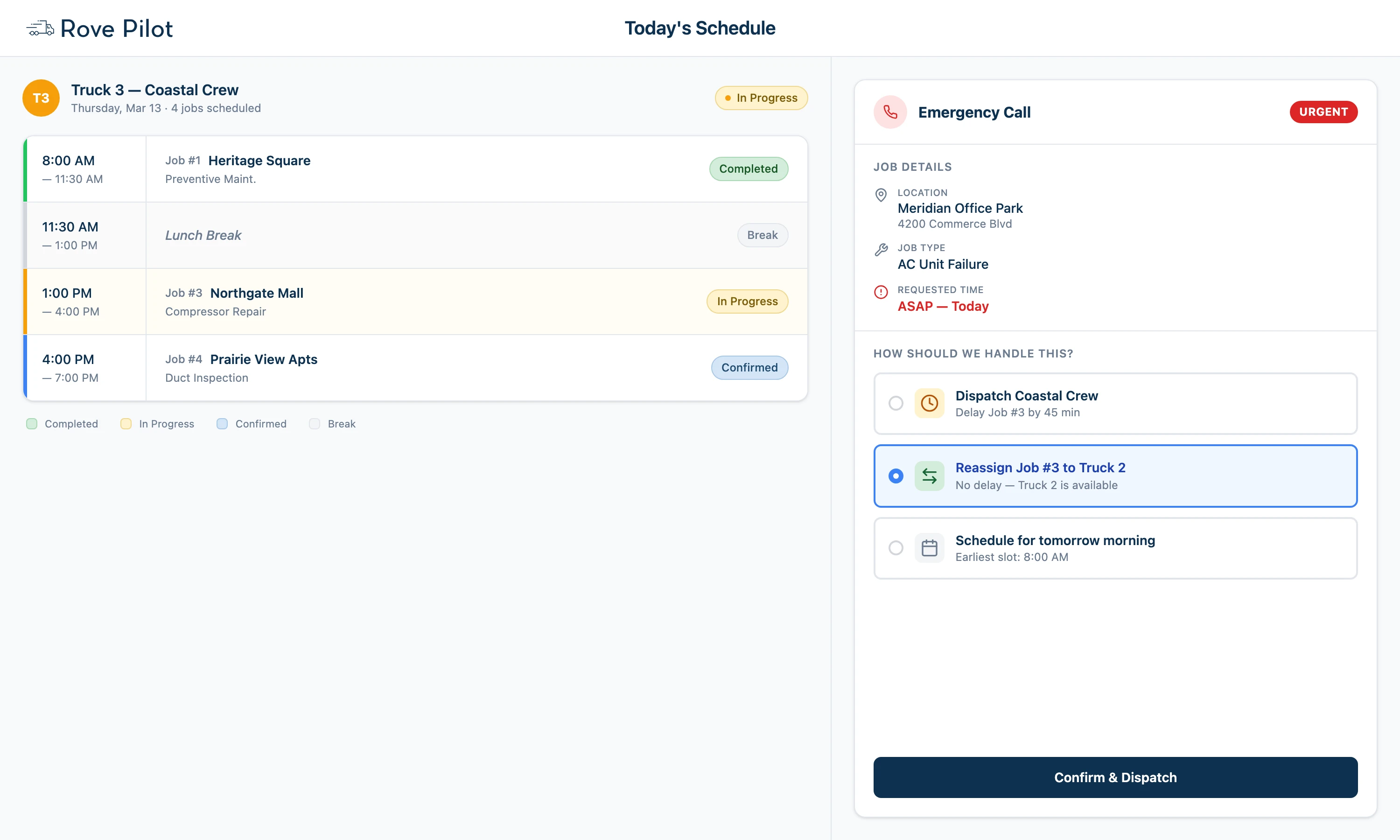
Task: Click the URGENT badge
Action: pyautogui.click(x=1323, y=112)
